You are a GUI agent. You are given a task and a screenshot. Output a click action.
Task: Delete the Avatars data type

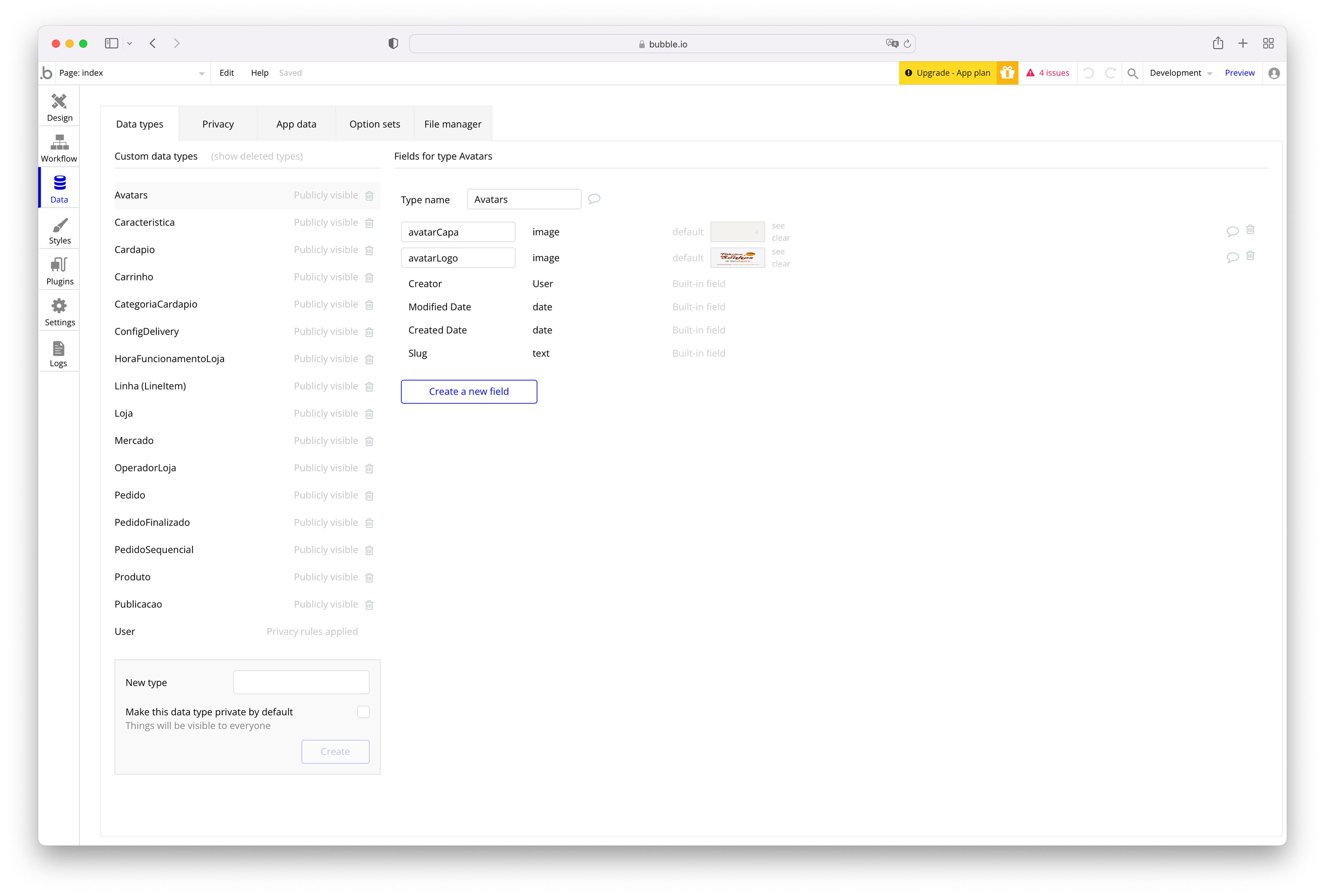click(370, 196)
